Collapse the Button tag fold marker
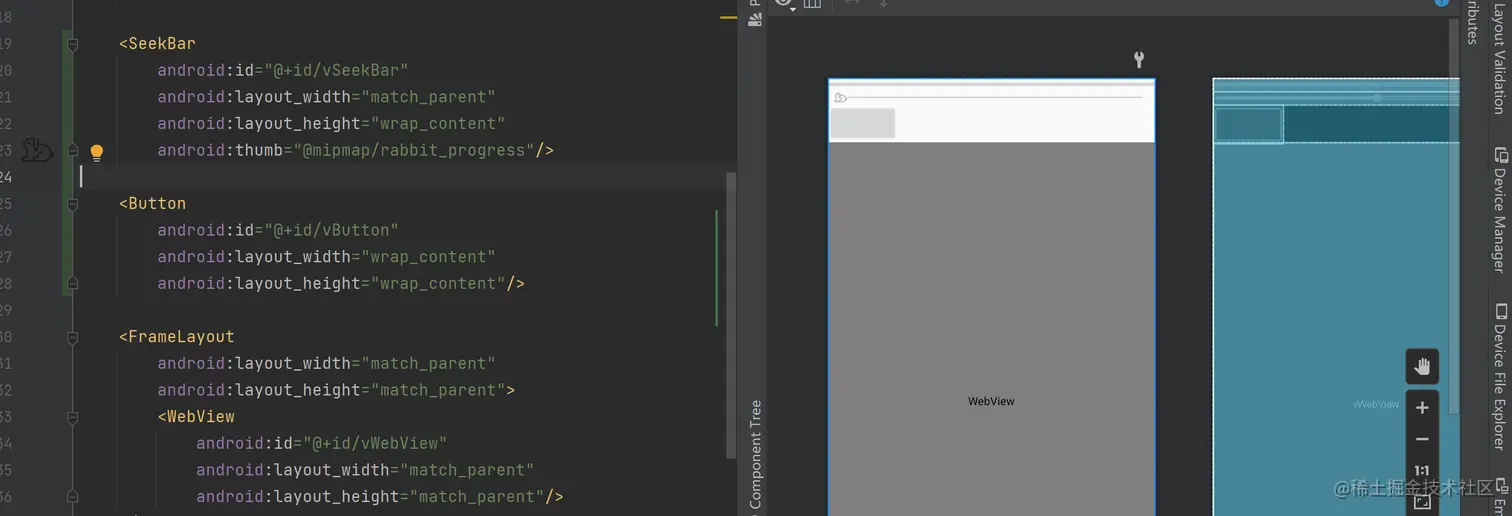The width and height of the screenshot is (1512, 516). click(72, 203)
